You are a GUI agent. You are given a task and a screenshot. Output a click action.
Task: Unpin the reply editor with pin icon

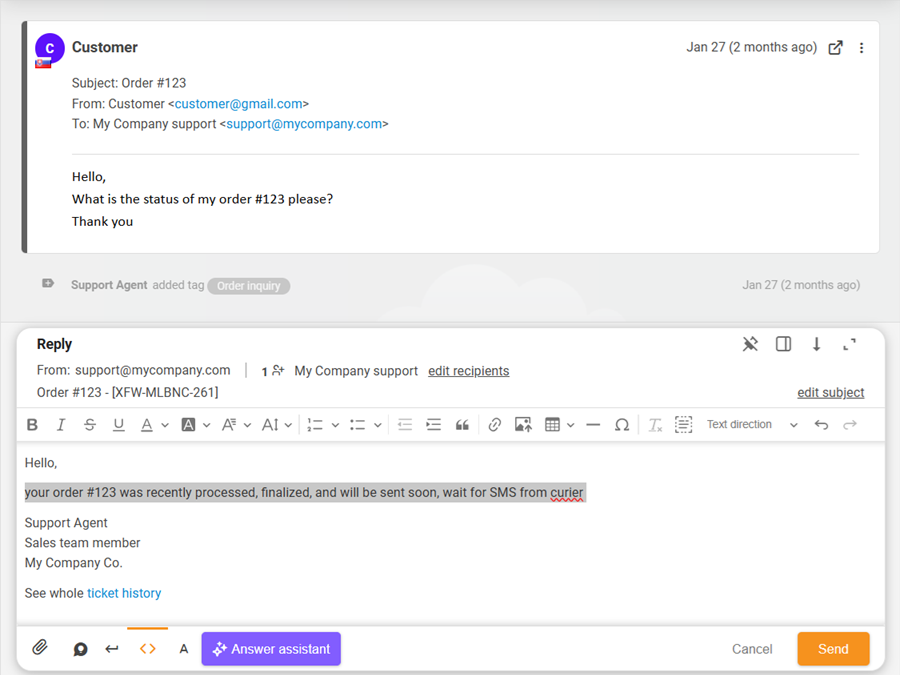pos(750,344)
